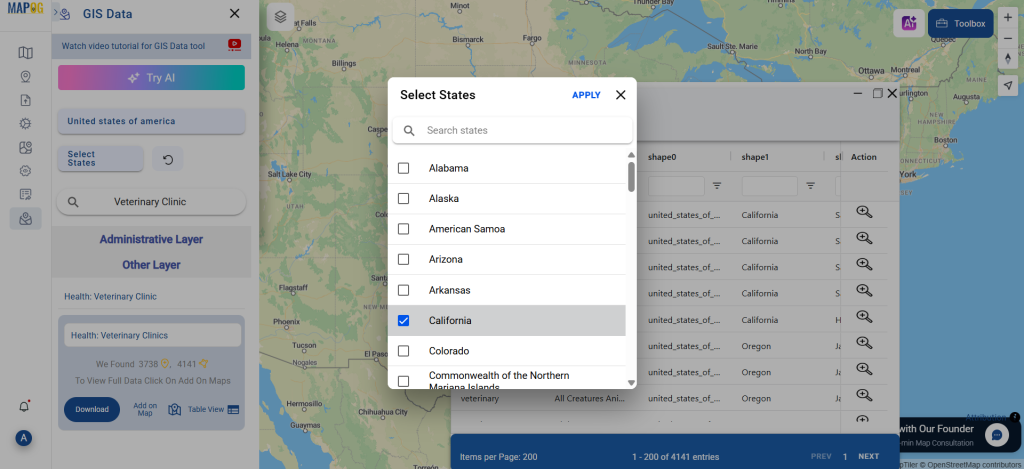Open shape1 column filter menu icon
Screen dimensions: 1024x469
pos(810,186)
